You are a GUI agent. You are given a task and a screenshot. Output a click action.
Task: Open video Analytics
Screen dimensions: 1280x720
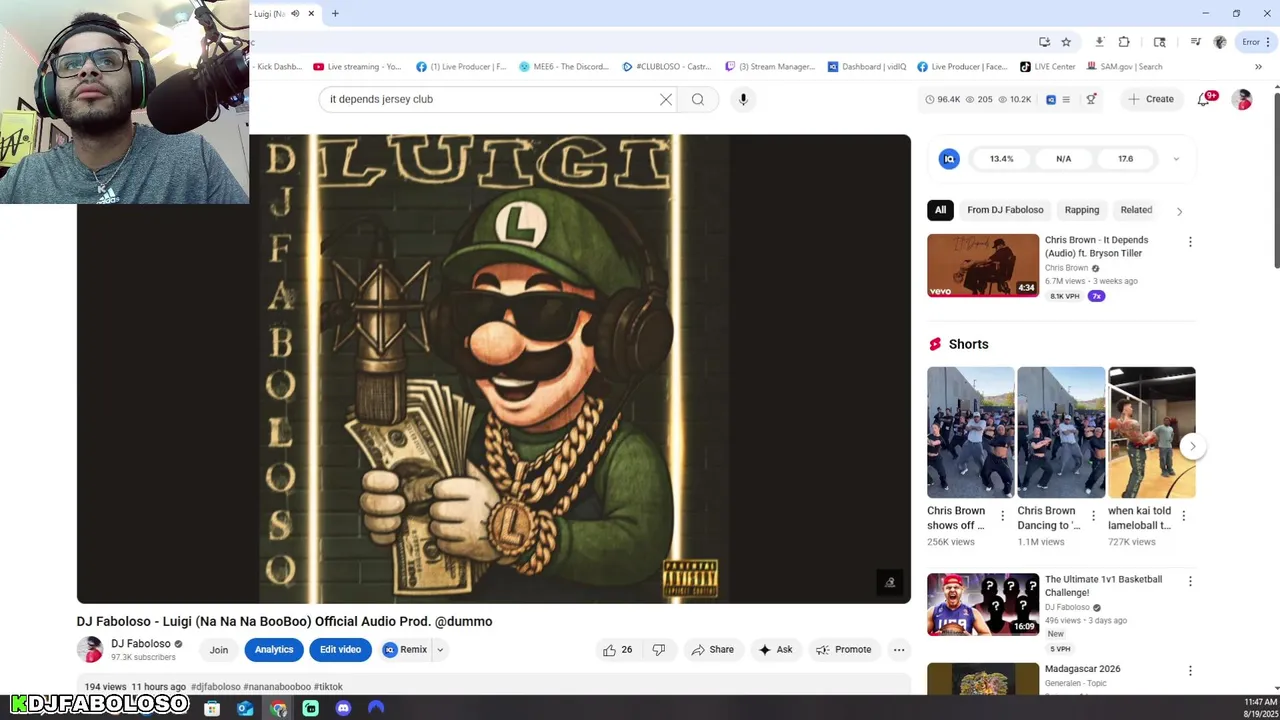[274, 650]
